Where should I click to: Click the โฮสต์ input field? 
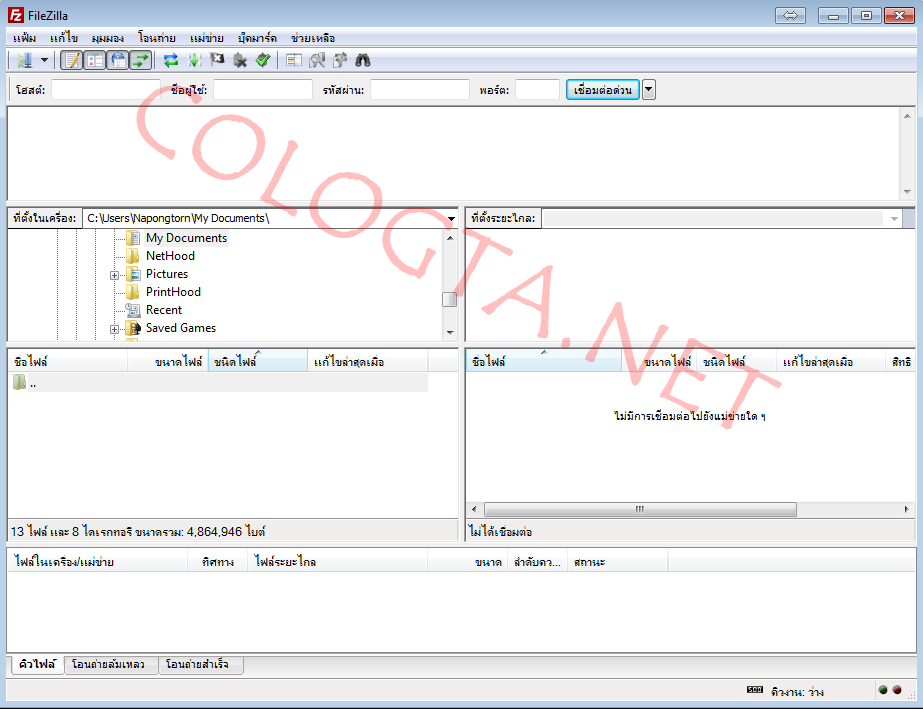[x=105, y=90]
